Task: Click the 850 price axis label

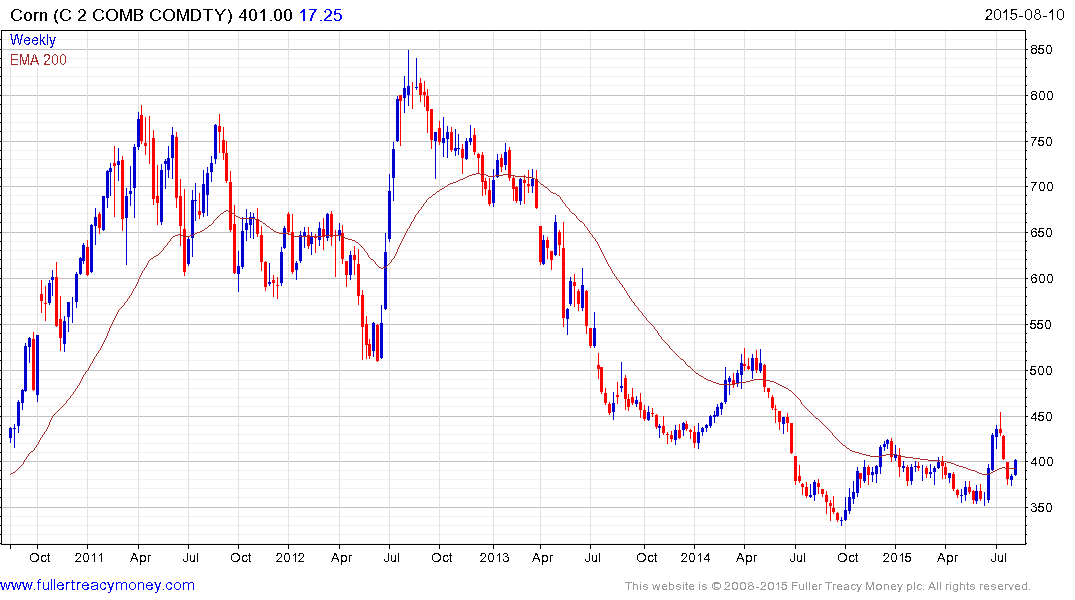Action: pos(1041,50)
